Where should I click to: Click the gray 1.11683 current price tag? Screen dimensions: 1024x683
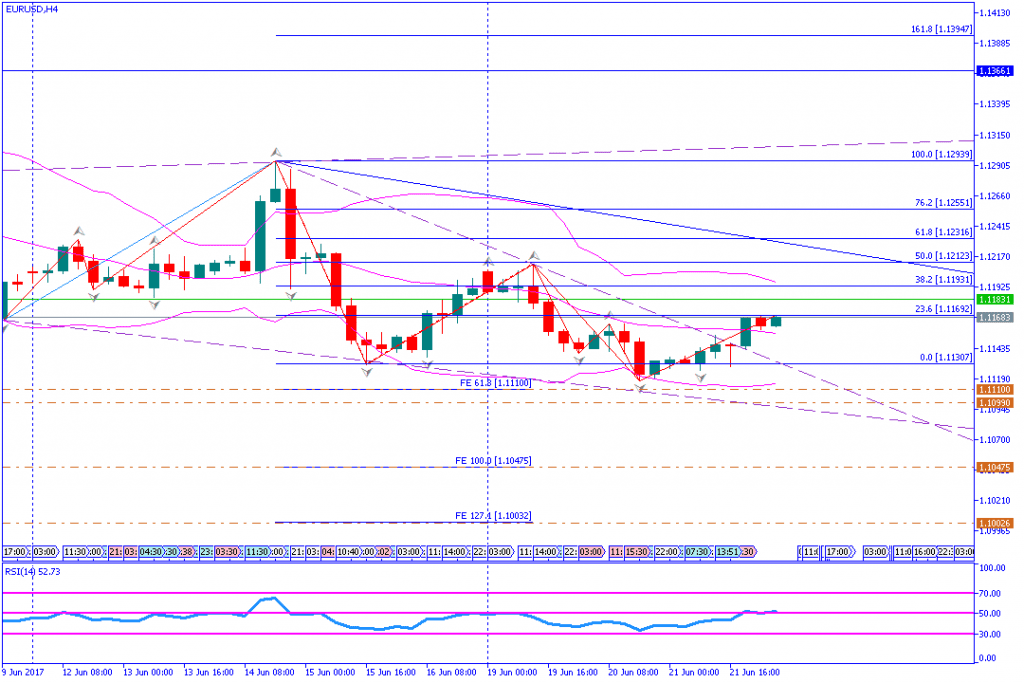(x=998, y=317)
